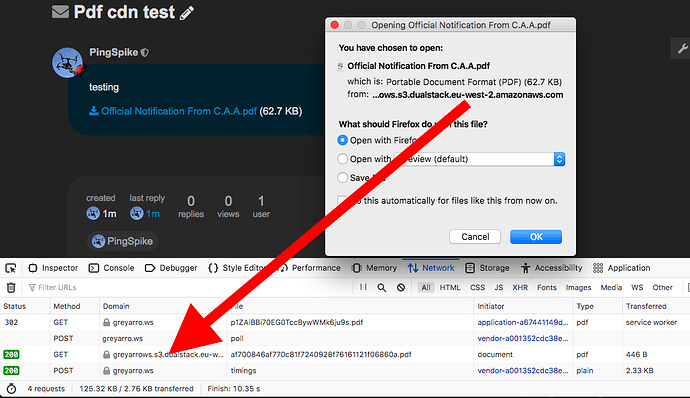Toggle the Fonts filter
Screen dimensions: 690x398
[547, 287]
